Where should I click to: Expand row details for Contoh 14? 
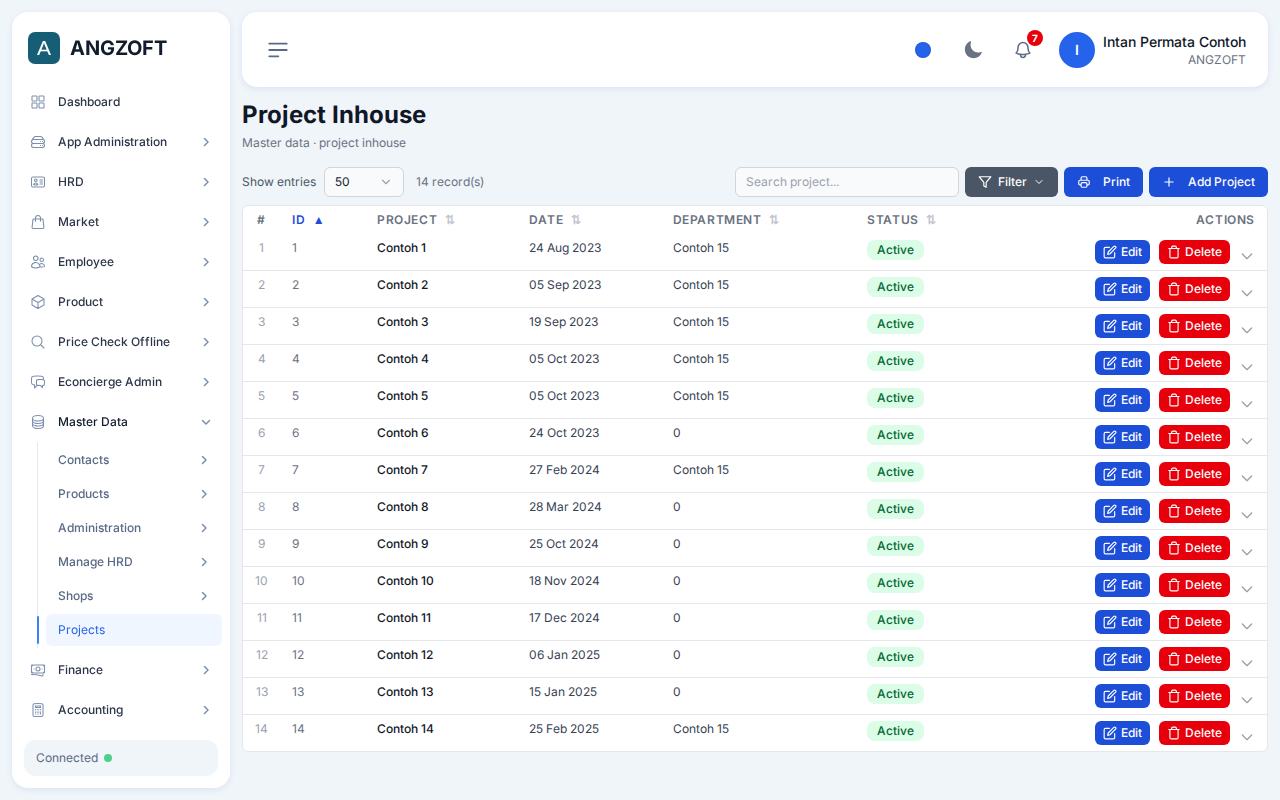tap(1247, 737)
